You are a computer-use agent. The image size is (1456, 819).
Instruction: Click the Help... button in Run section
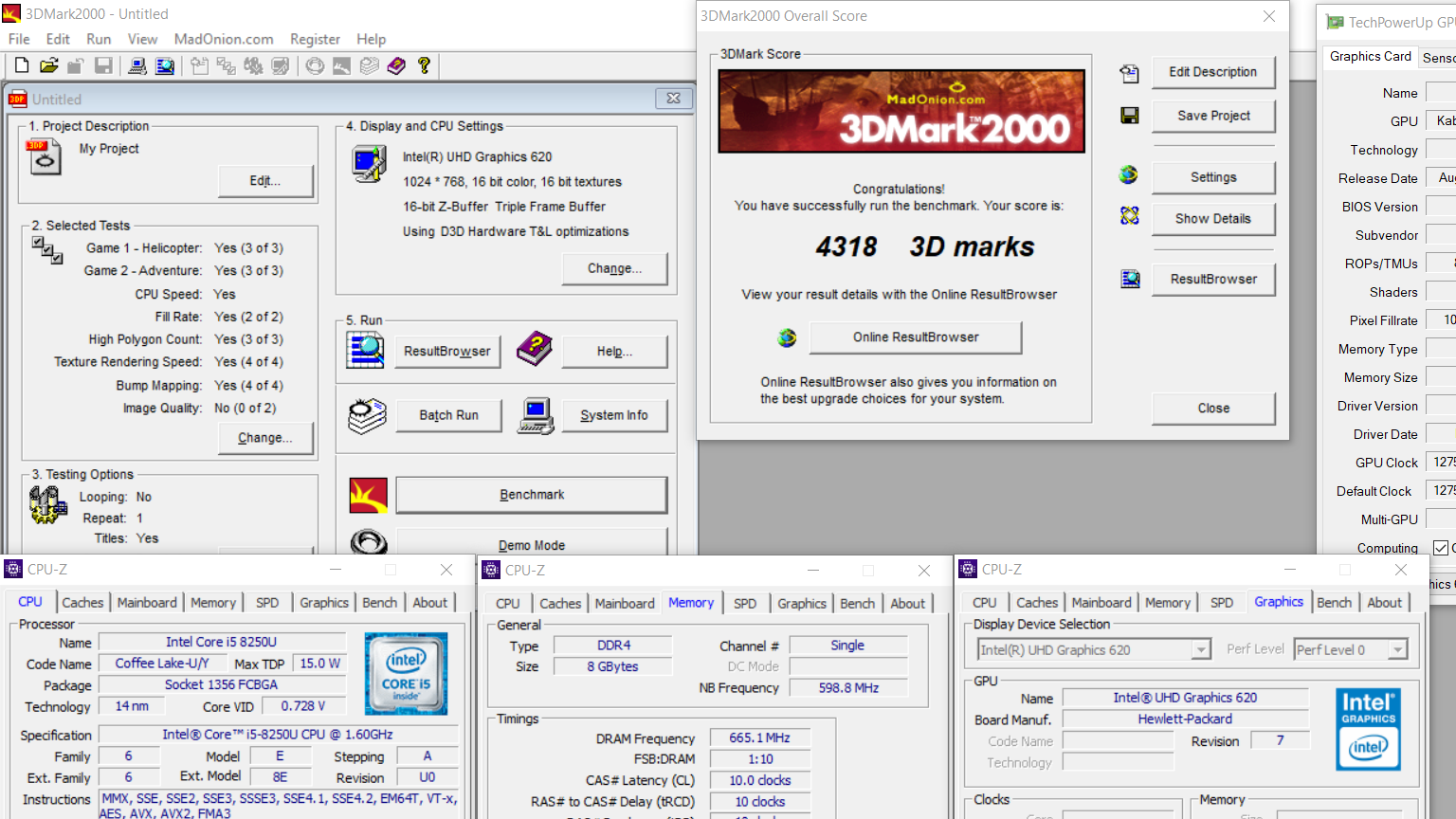pyautogui.click(x=614, y=352)
